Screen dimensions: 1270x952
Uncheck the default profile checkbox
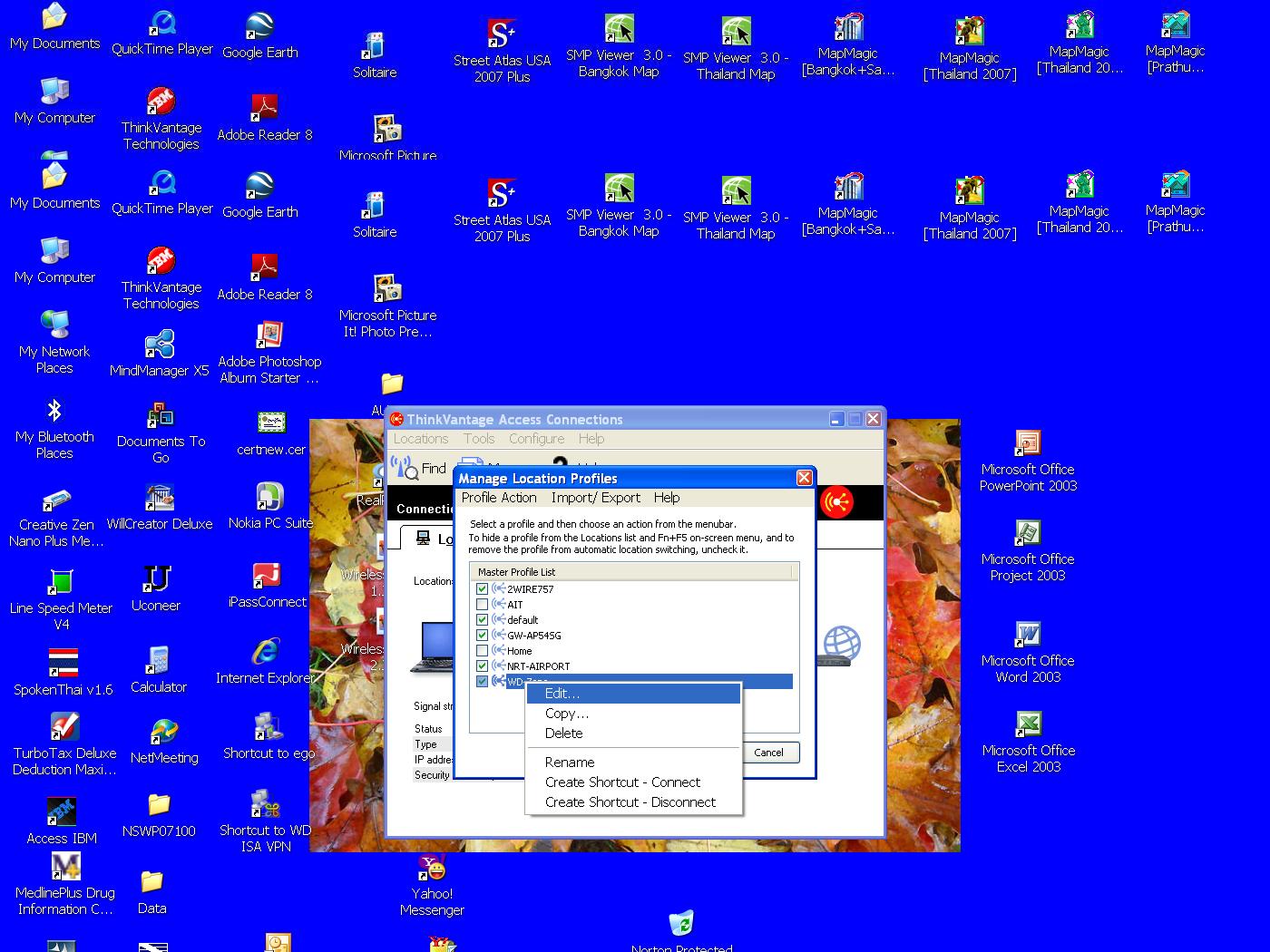[x=483, y=620]
